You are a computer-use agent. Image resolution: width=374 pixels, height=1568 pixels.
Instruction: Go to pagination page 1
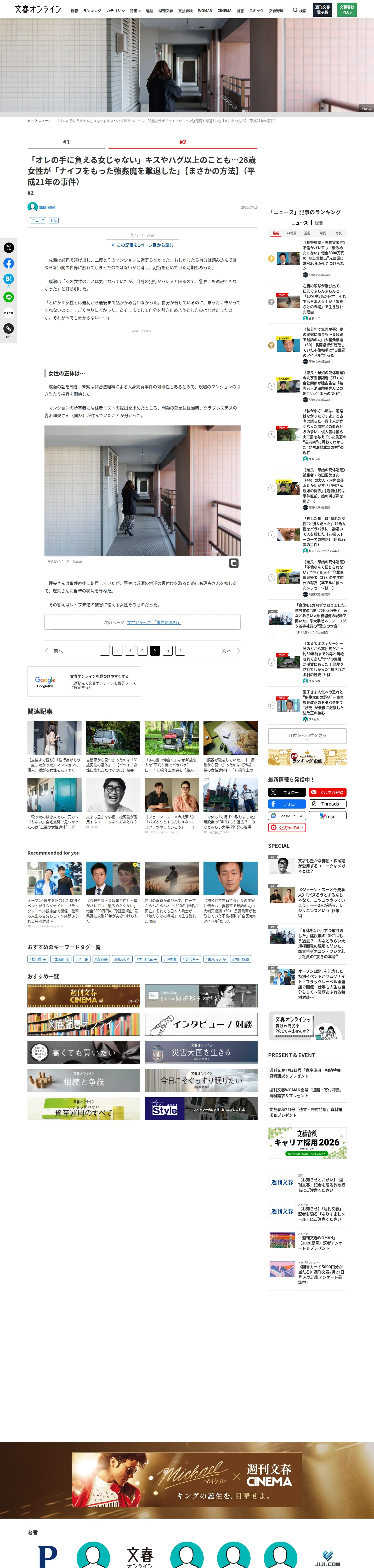coord(105,651)
